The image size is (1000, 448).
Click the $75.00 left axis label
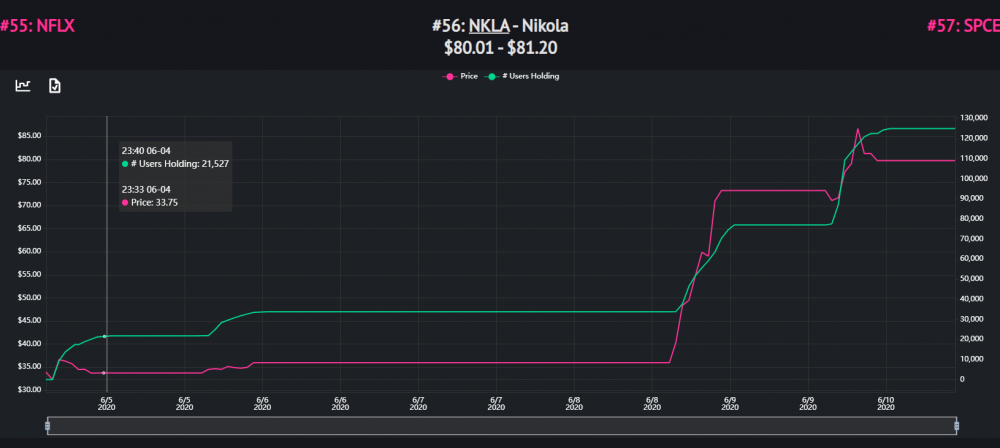click(x=29, y=182)
